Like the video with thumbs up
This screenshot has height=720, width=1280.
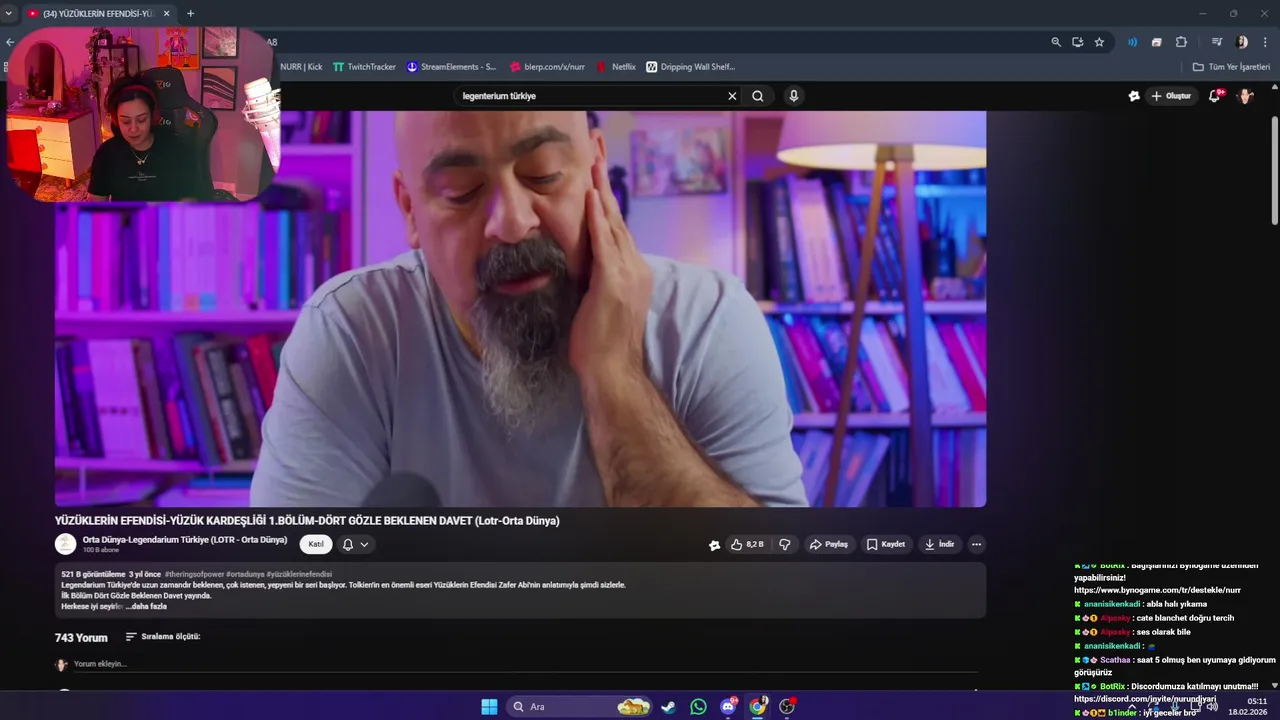[x=746, y=545]
